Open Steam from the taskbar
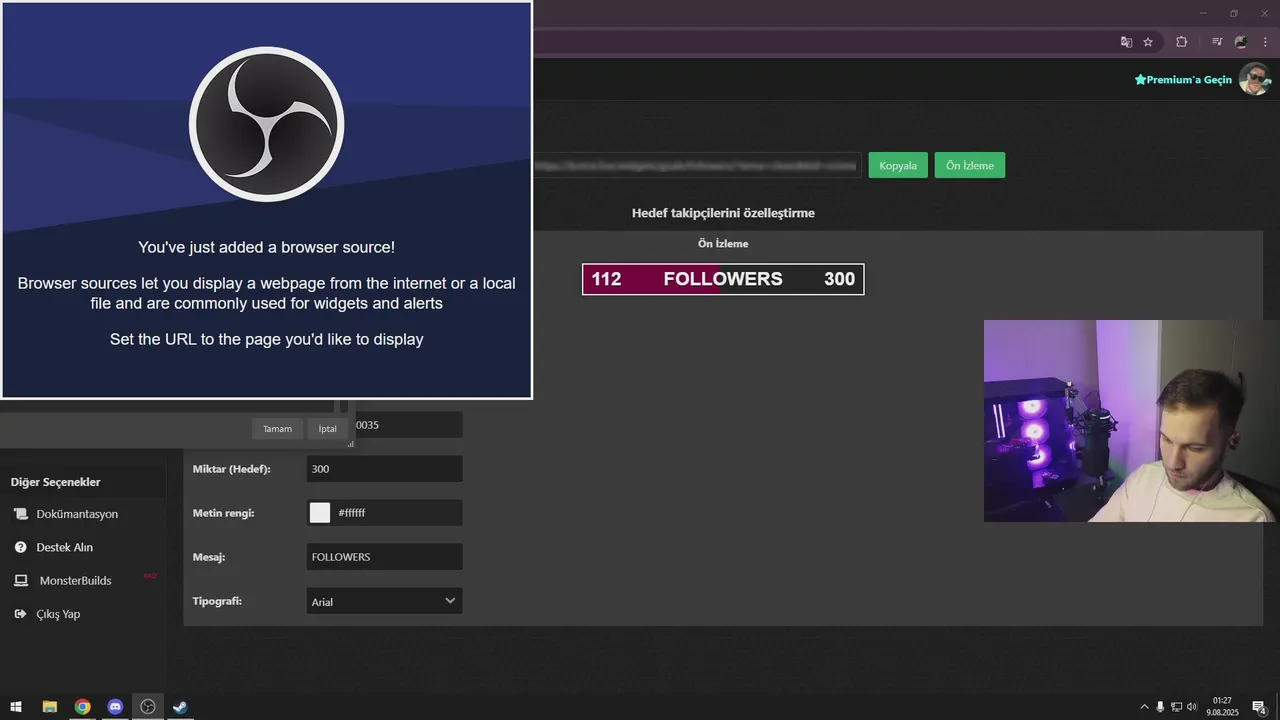This screenshot has width=1280, height=720. (x=180, y=707)
